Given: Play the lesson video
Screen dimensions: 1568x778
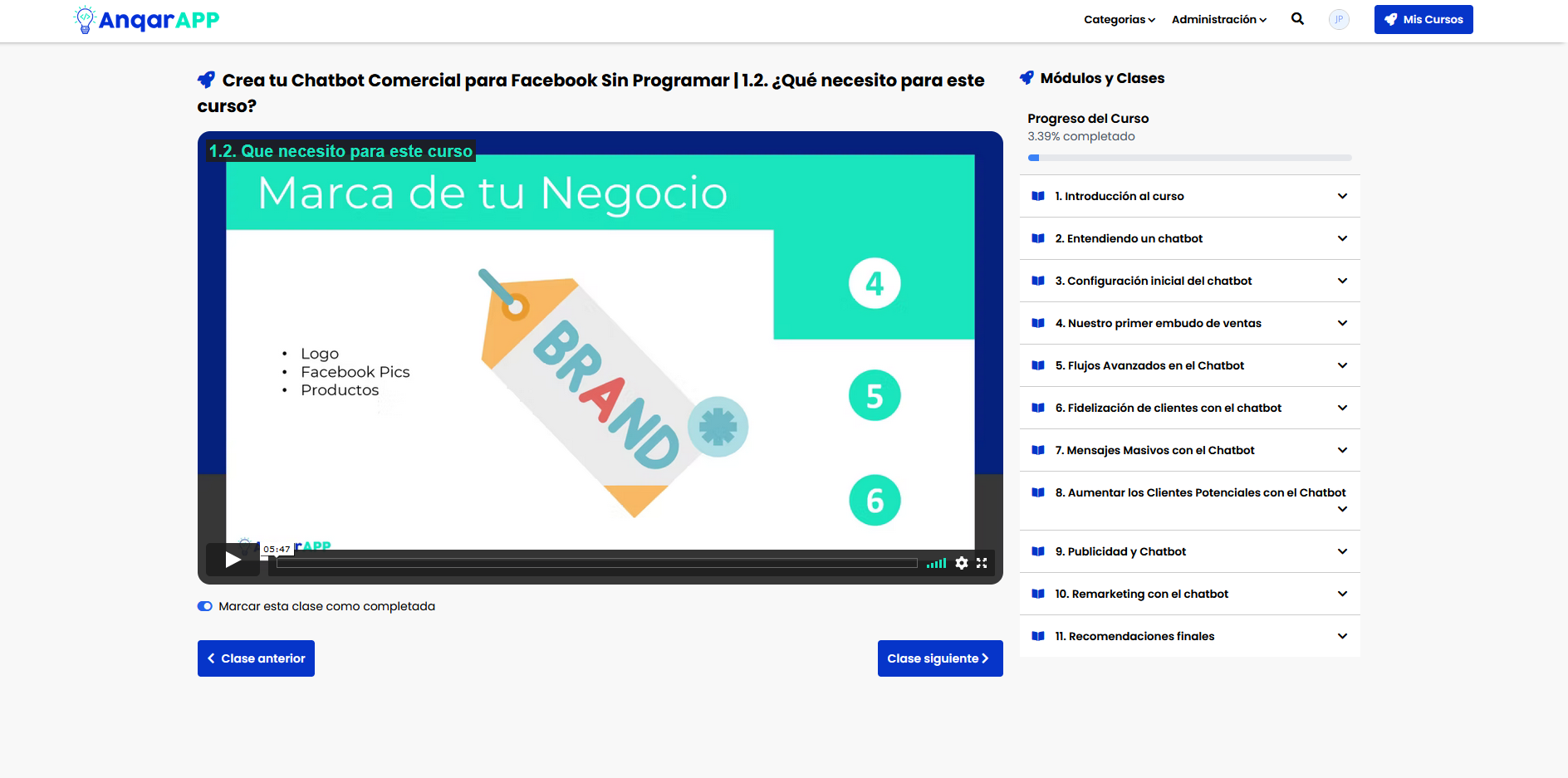Looking at the screenshot, I should (233, 560).
